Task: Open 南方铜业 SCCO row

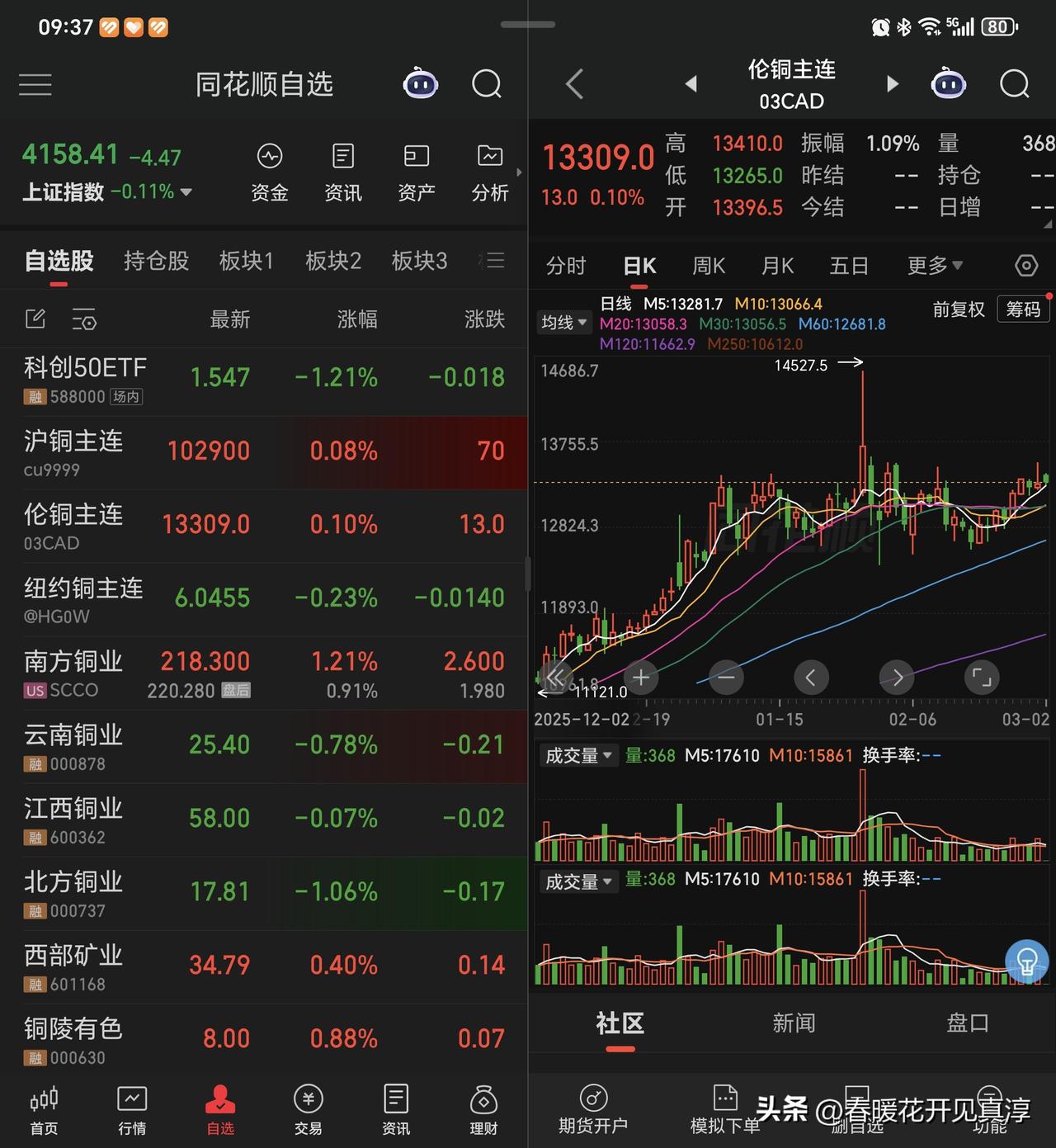Action: click(x=264, y=673)
